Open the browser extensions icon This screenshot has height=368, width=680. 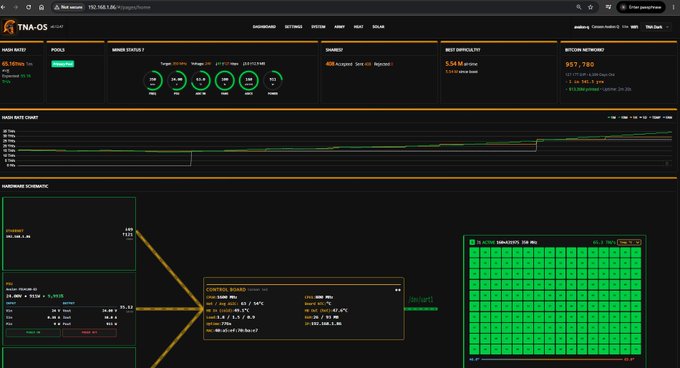(608, 7)
